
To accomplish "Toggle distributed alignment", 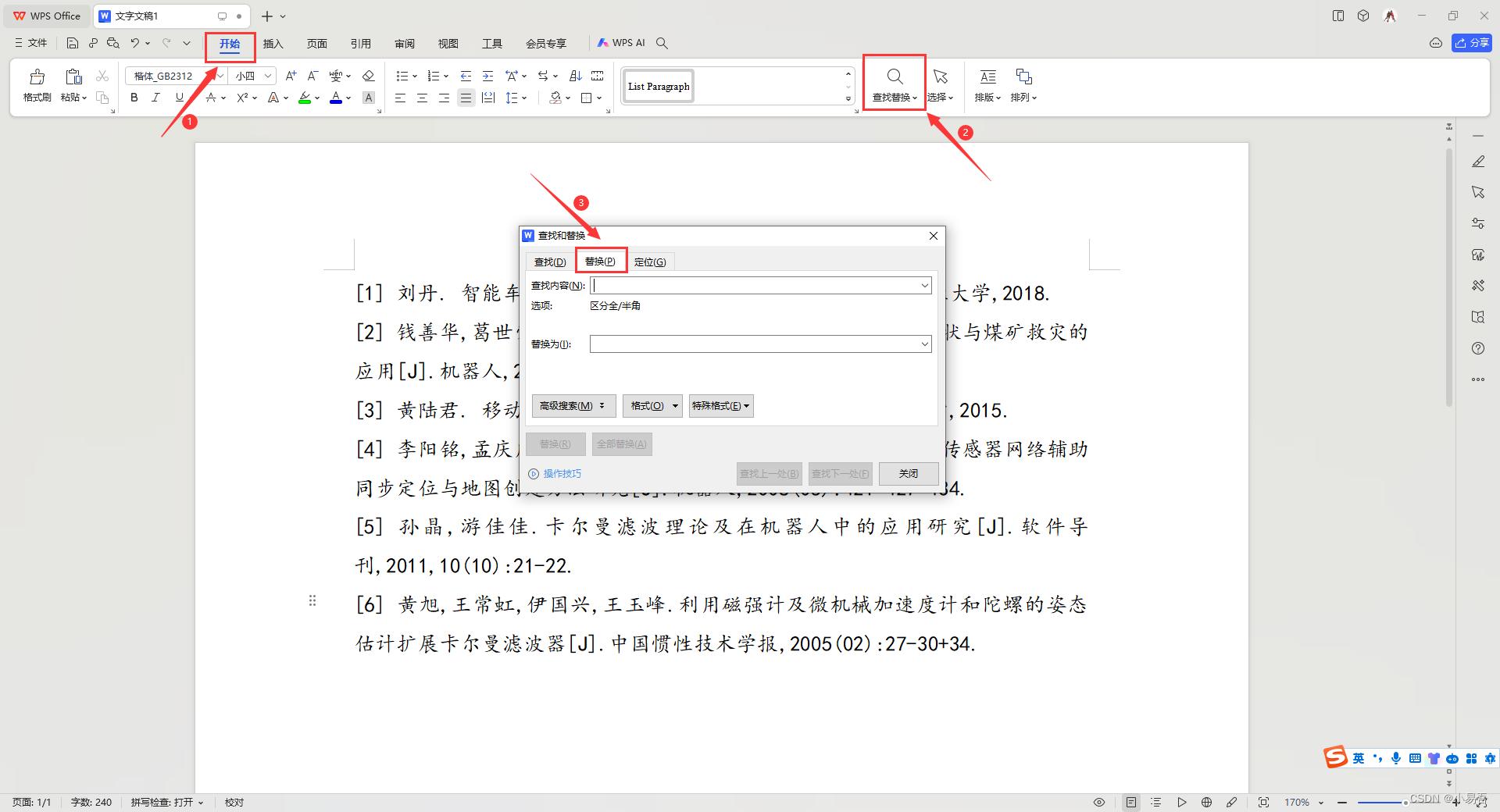I will (488, 98).
